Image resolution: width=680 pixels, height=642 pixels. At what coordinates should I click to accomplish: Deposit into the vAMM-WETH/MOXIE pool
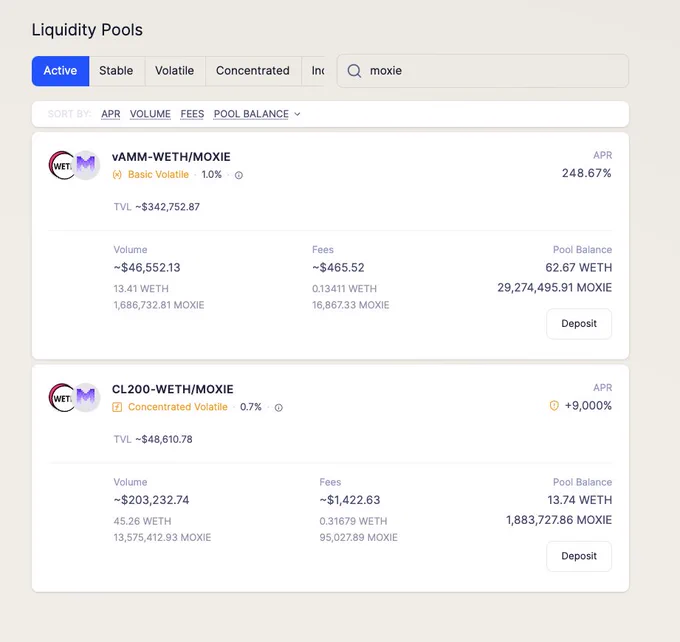579,324
